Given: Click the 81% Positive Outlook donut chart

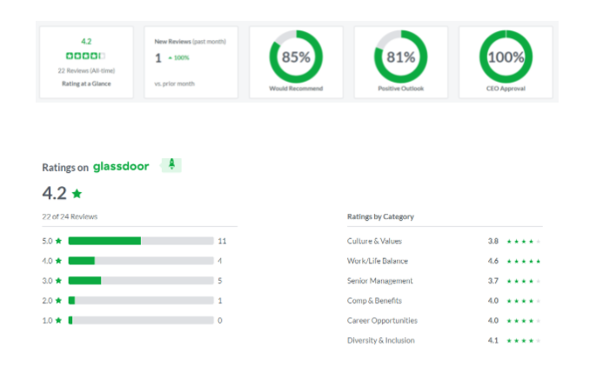Looking at the screenshot, I should point(401,57).
